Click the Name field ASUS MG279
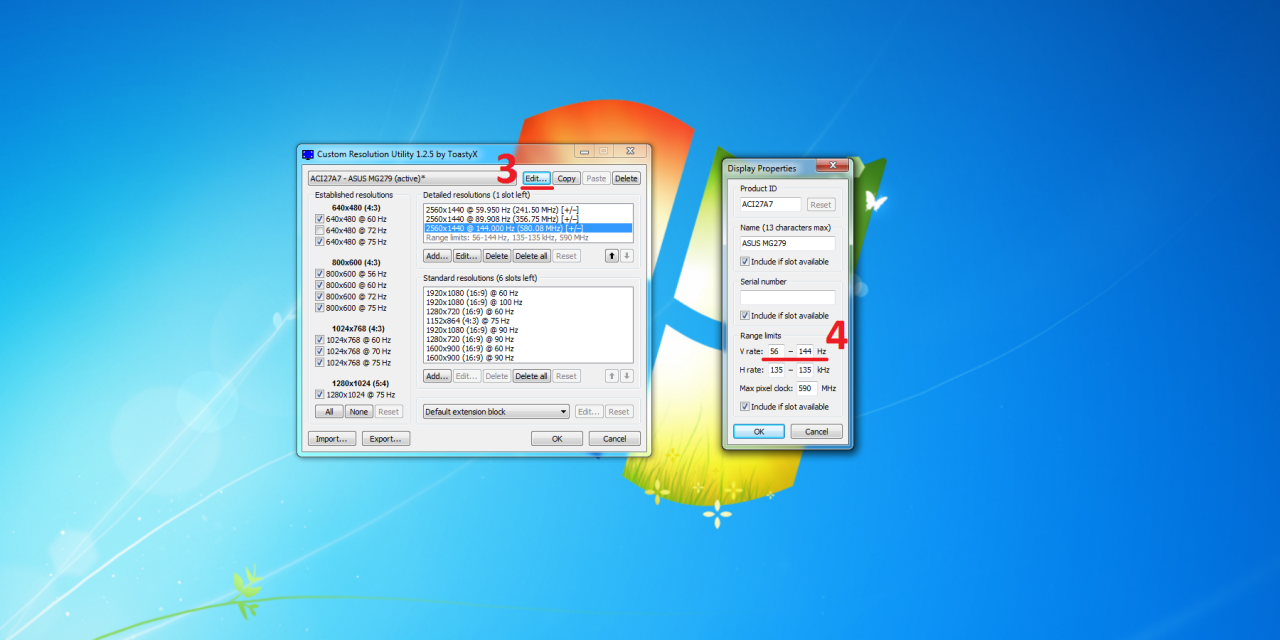 click(787, 243)
